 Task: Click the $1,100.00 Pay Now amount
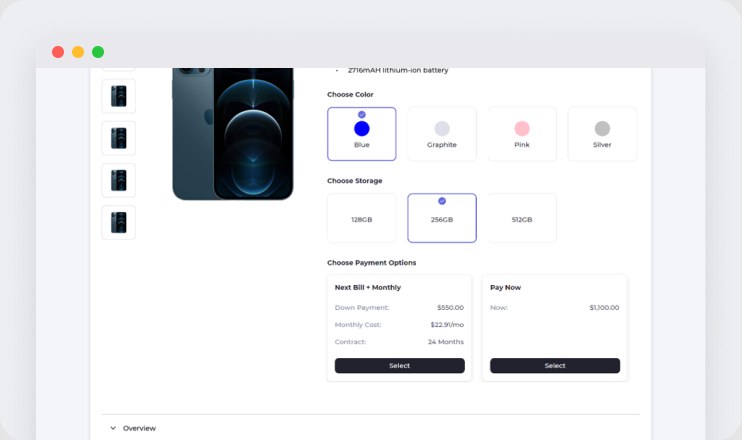coord(604,308)
